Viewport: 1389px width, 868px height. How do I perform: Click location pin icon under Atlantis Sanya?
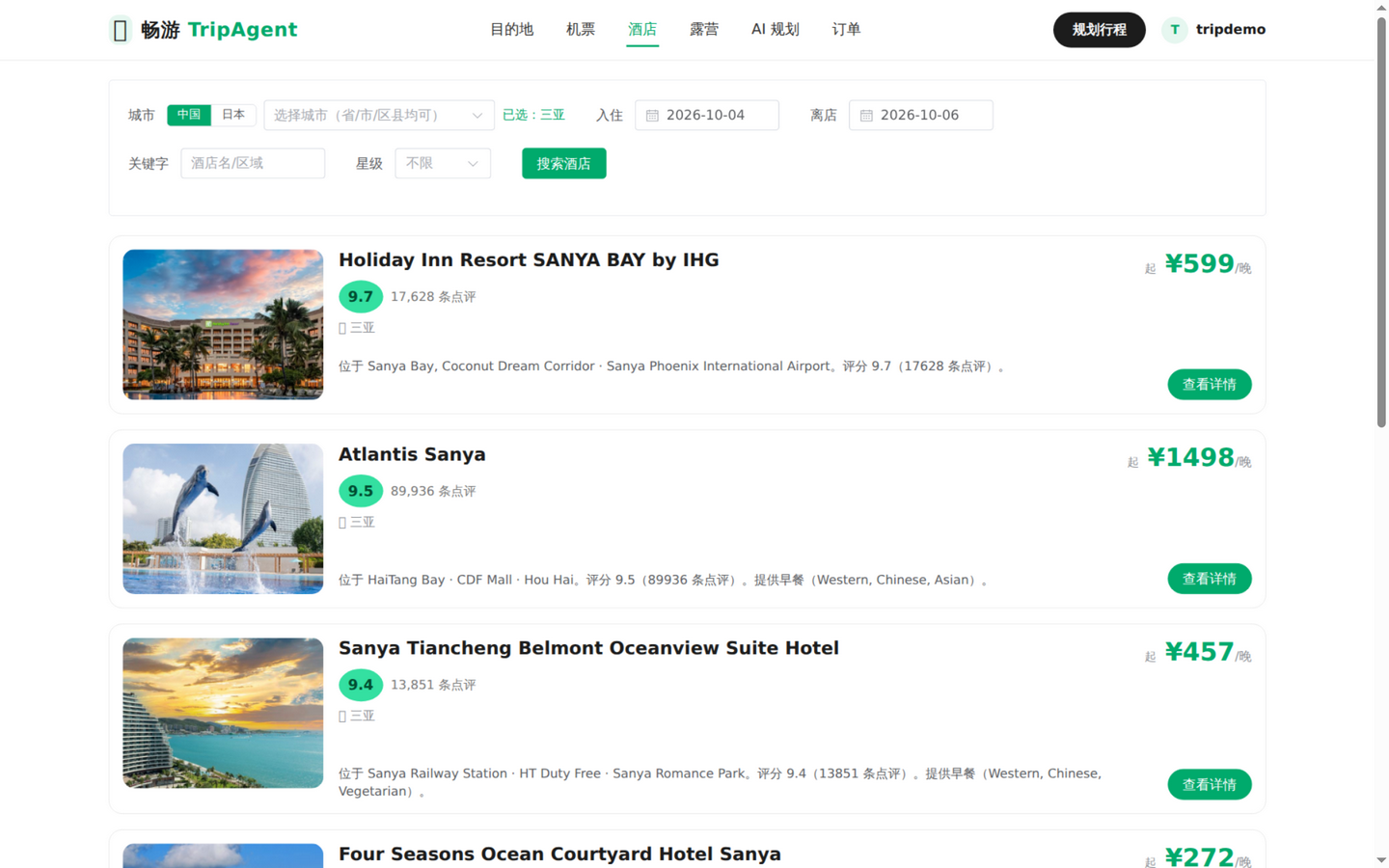[x=342, y=523]
